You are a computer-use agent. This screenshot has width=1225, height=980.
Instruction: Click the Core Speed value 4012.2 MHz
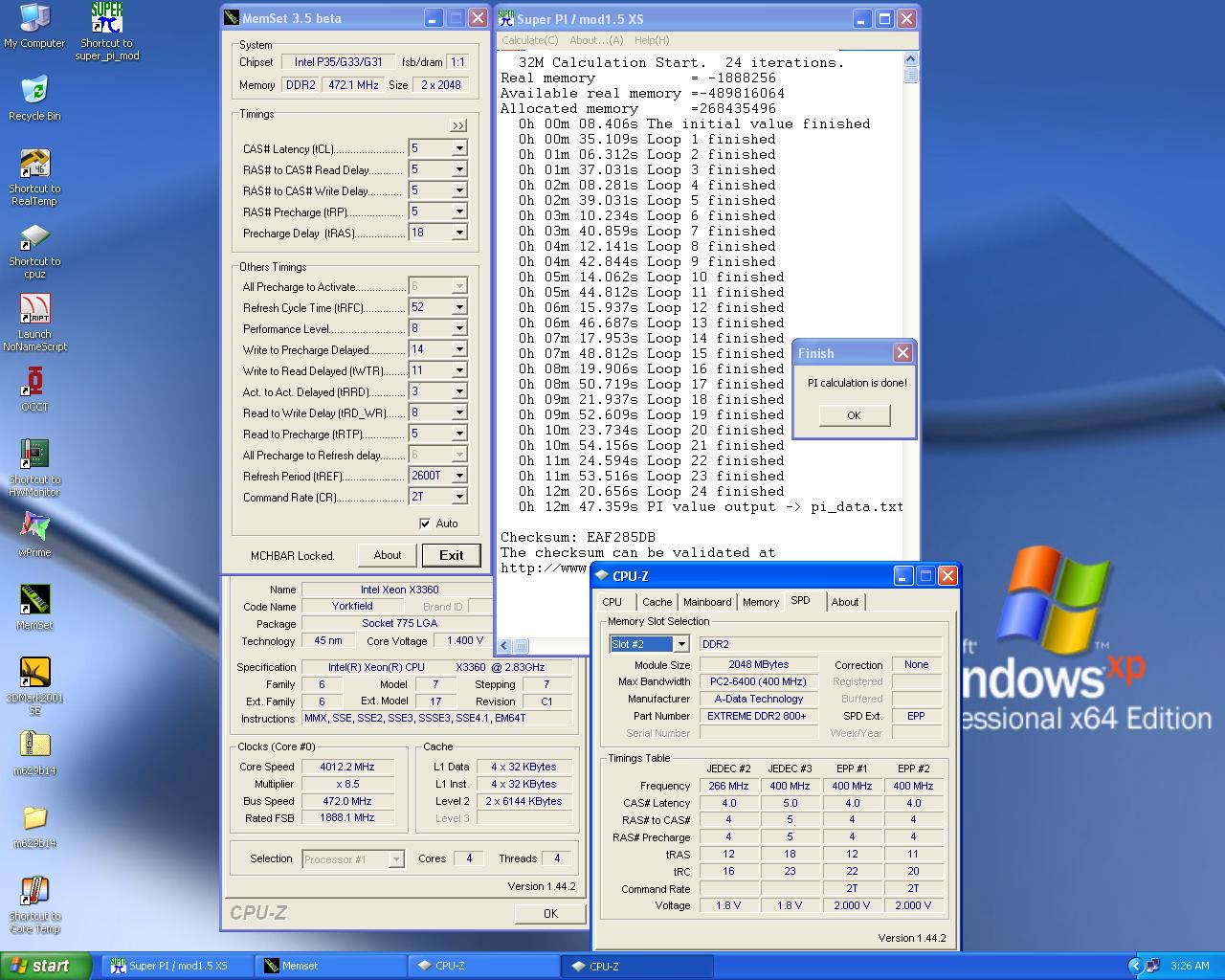[347, 767]
